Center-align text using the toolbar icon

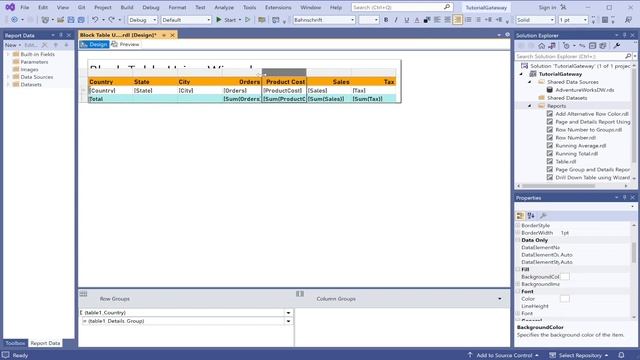point(447,20)
